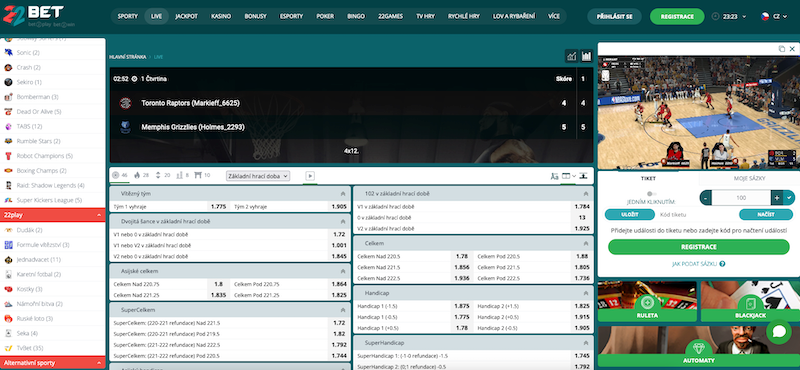Switch to Moje sázky tab
Viewport: 800px width, 370px height.
pos(749,179)
